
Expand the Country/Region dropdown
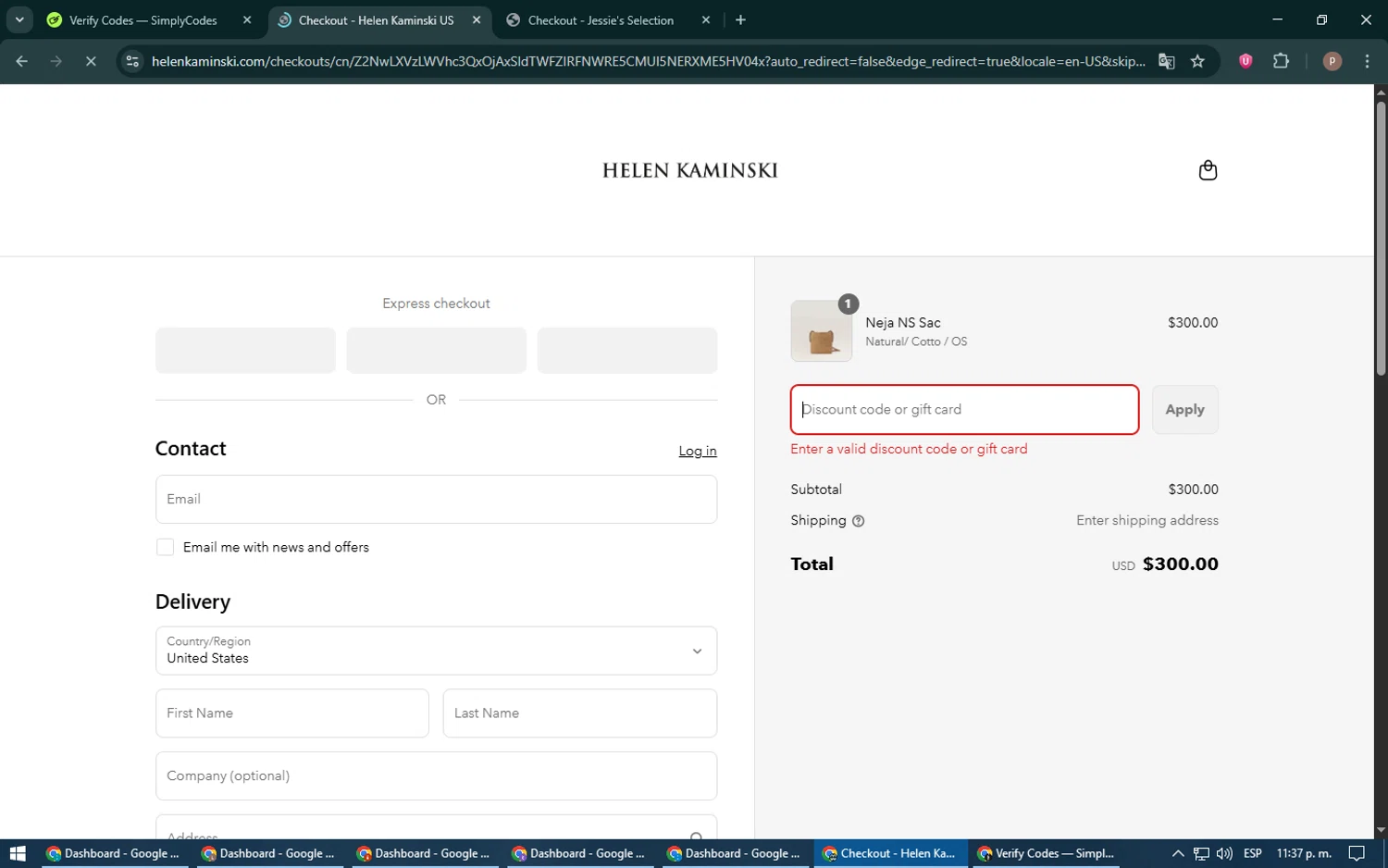[x=436, y=651]
